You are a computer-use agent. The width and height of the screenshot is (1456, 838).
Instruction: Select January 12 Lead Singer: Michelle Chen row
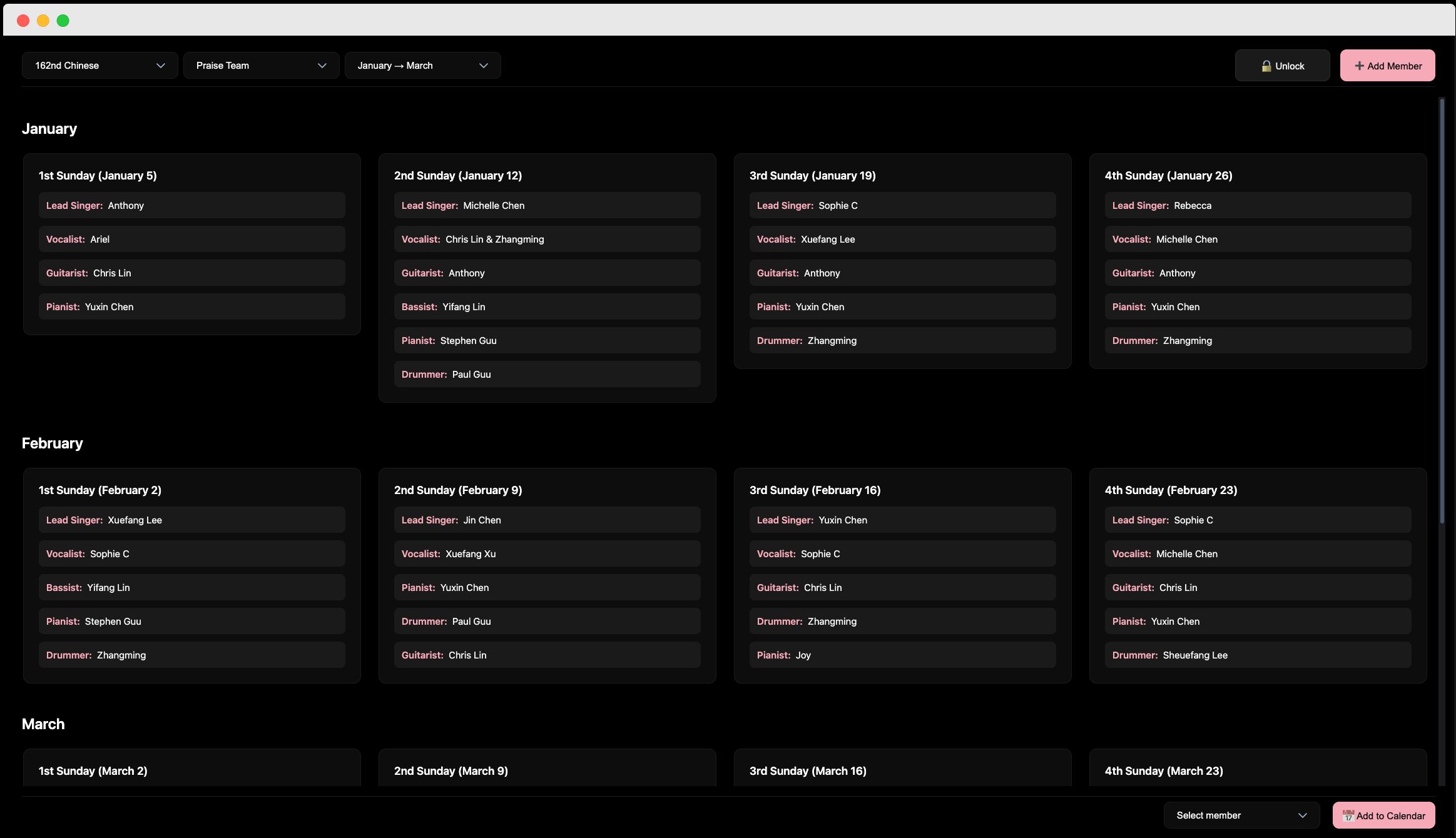[x=547, y=205]
